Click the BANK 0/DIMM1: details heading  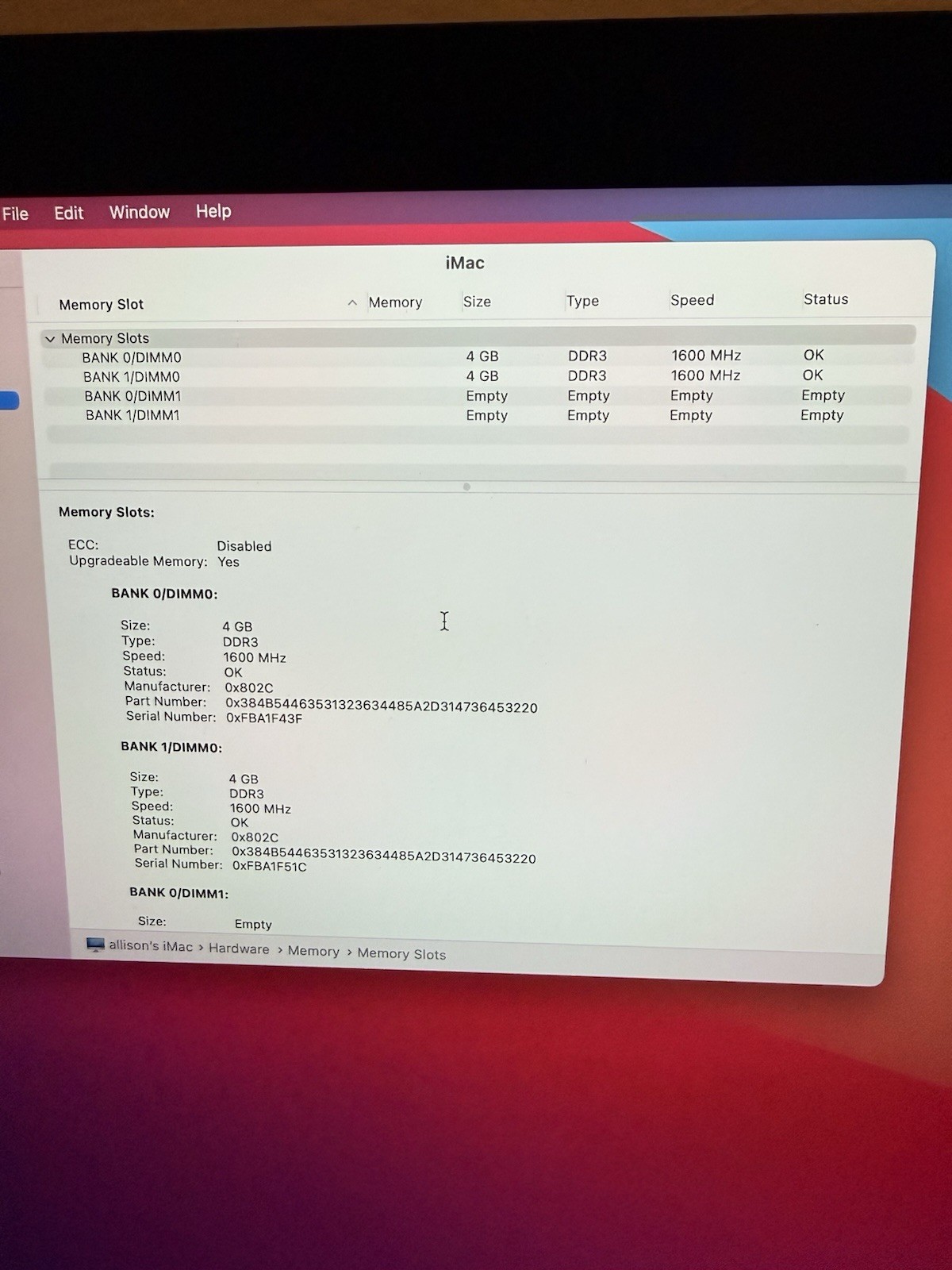[179, 893]
